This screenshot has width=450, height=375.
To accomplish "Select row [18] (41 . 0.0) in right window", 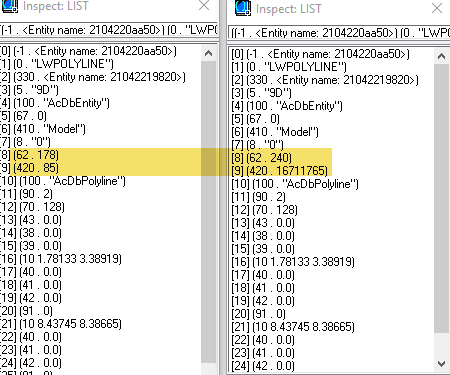I will [x=263, y=288].
